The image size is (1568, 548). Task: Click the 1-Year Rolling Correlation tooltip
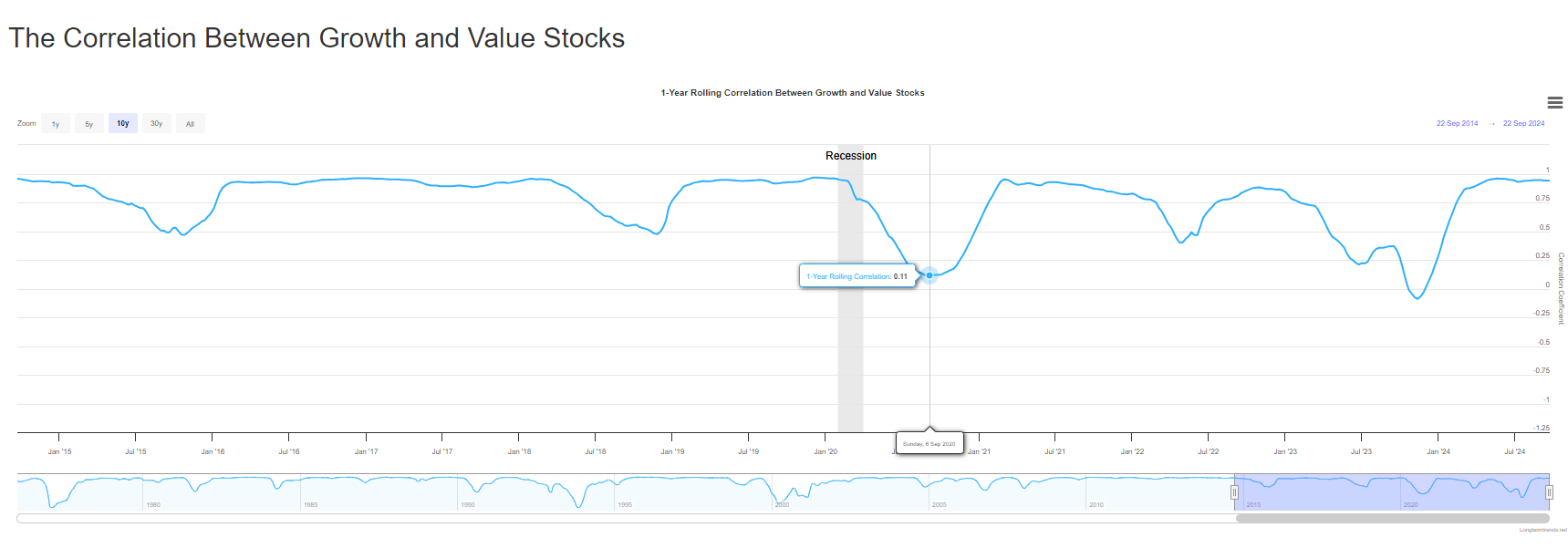point(857,276)
